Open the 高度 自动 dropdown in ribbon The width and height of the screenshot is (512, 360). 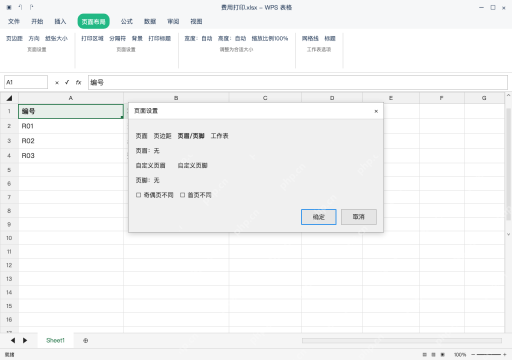point(232,38)
